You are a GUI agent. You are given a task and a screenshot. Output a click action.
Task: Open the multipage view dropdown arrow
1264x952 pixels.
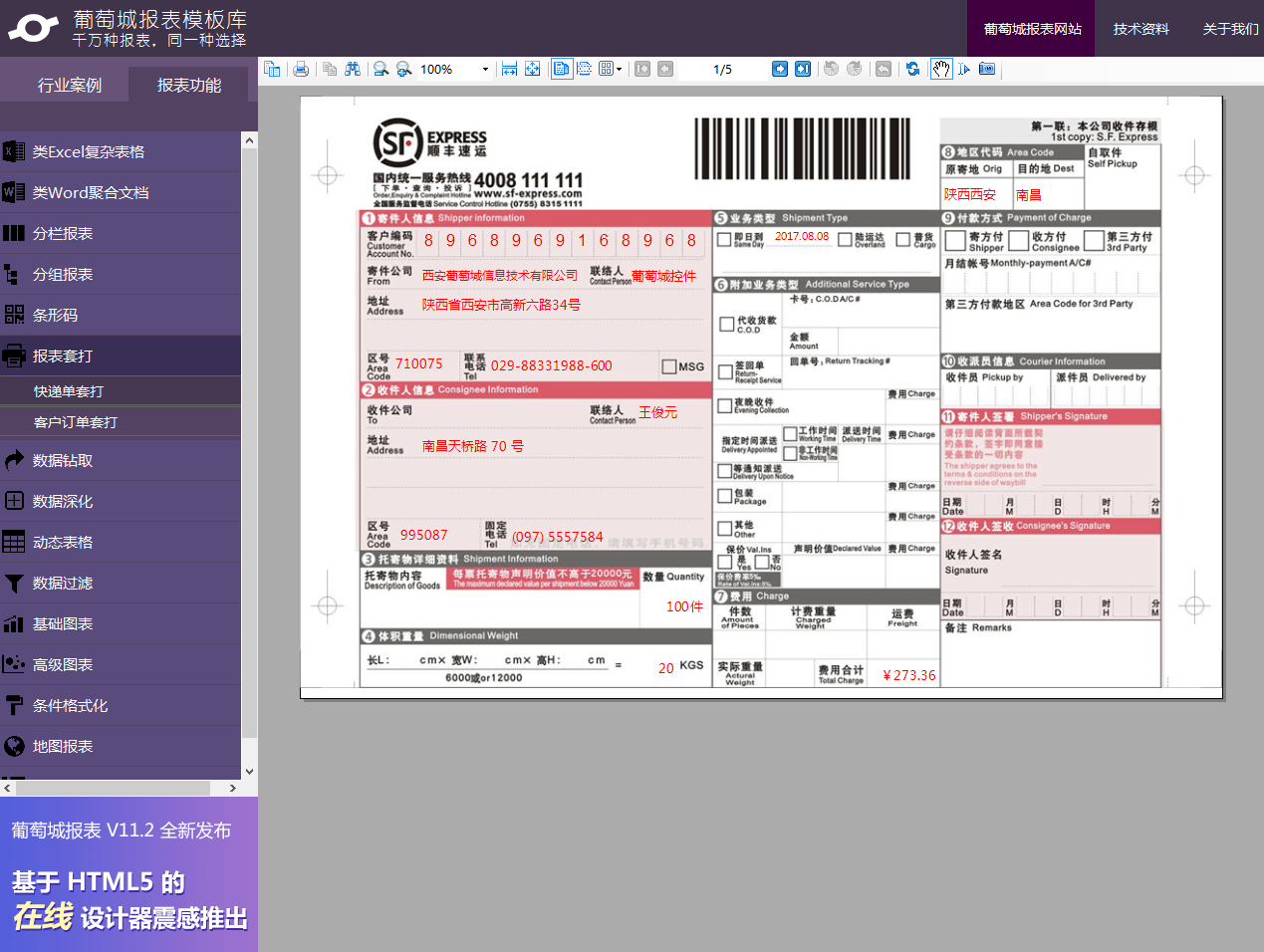coord(620,69)
